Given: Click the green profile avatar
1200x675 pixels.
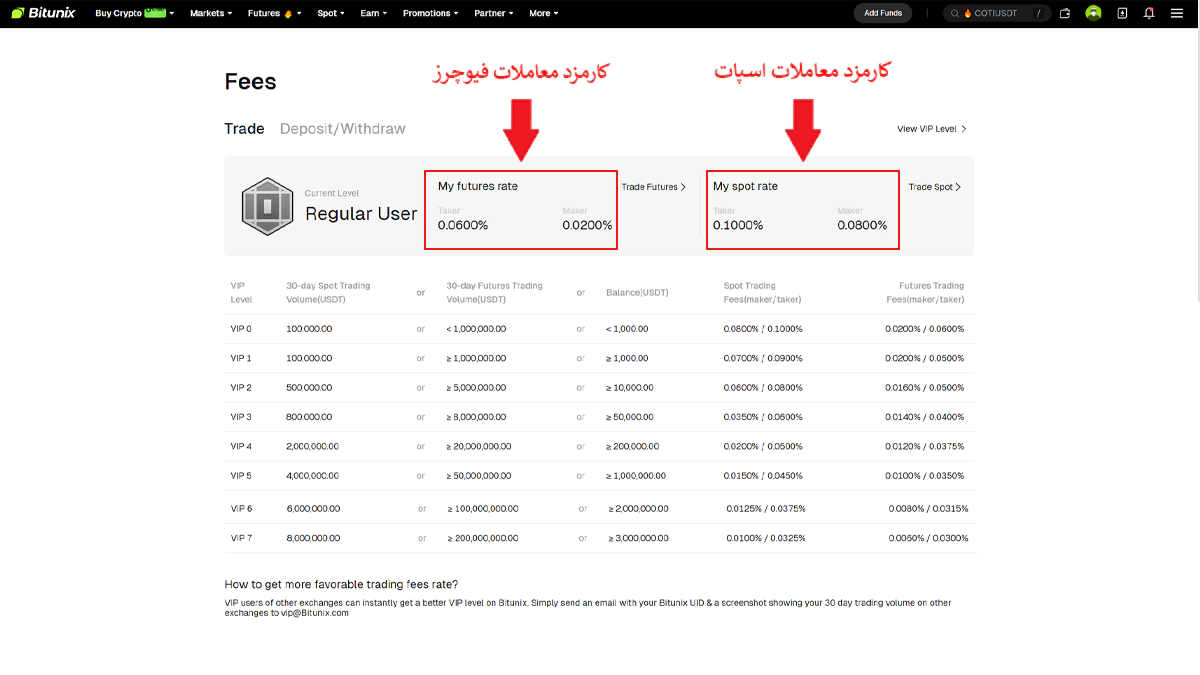Looking at the screenshot, I should (1093, 13).
